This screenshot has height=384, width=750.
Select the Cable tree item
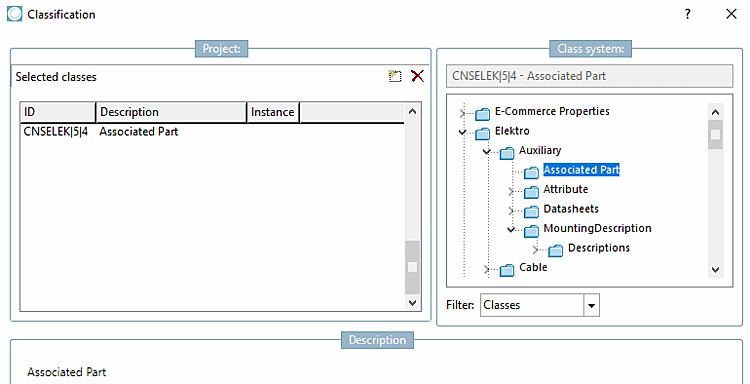coord(533,267)
